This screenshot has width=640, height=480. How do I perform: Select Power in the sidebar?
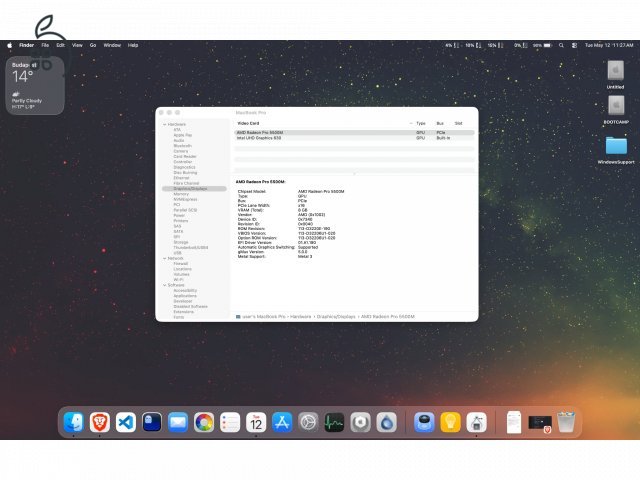tap(179, 215)
